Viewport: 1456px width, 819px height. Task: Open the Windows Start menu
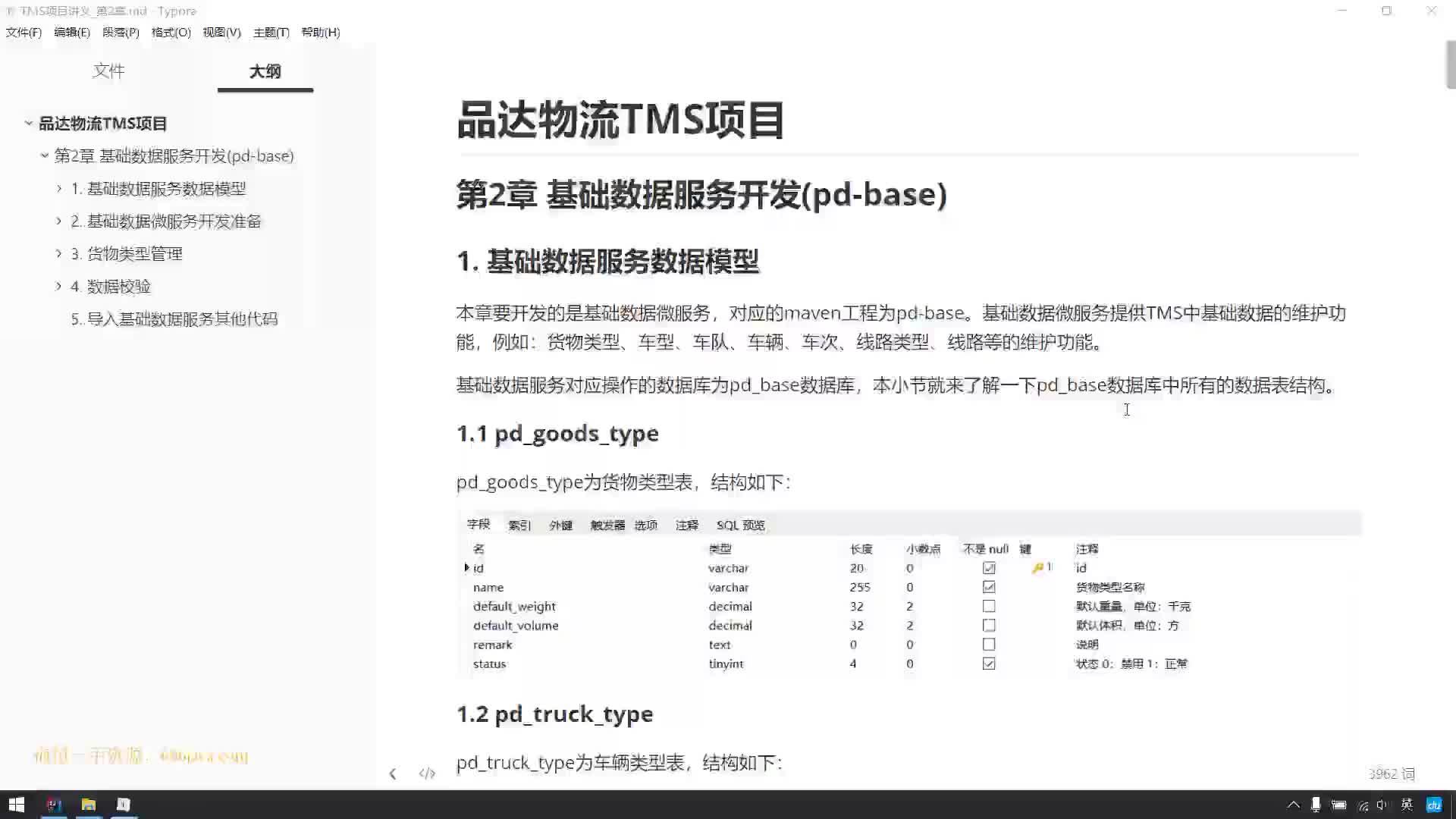(17, 805)
